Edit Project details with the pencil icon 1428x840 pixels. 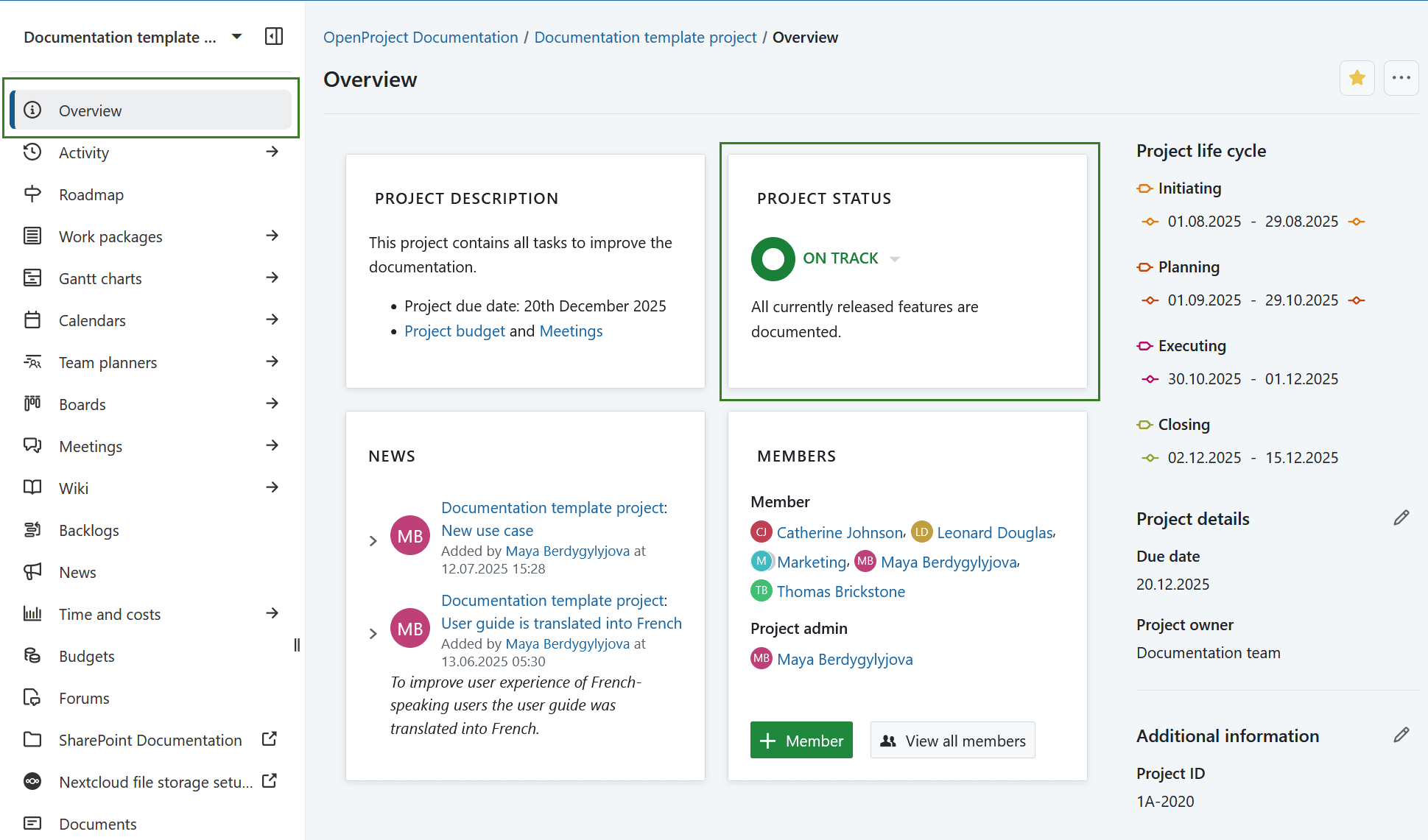click(x=1401, y=518)
